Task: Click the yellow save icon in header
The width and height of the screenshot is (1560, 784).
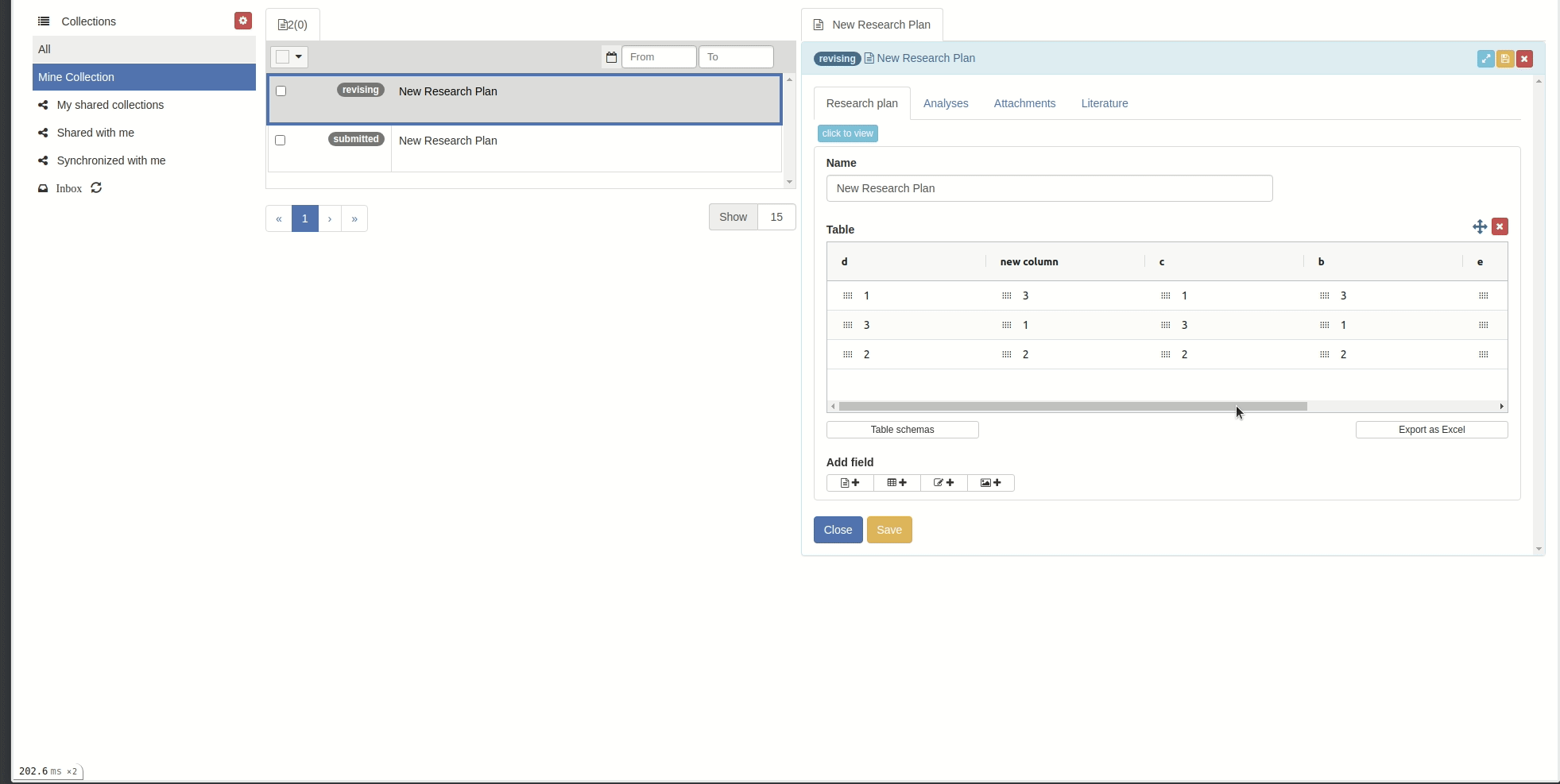Action: 1505,59
